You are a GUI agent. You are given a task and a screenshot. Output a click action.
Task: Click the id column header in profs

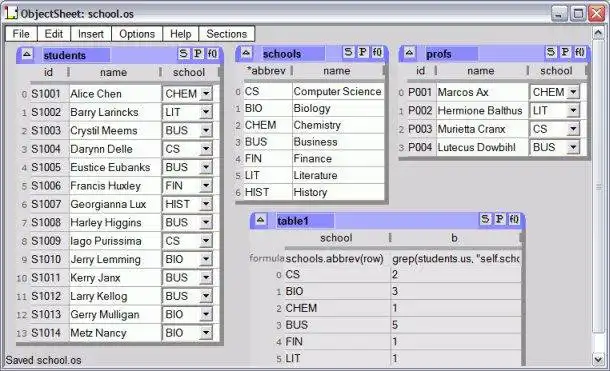coord(421,71)
